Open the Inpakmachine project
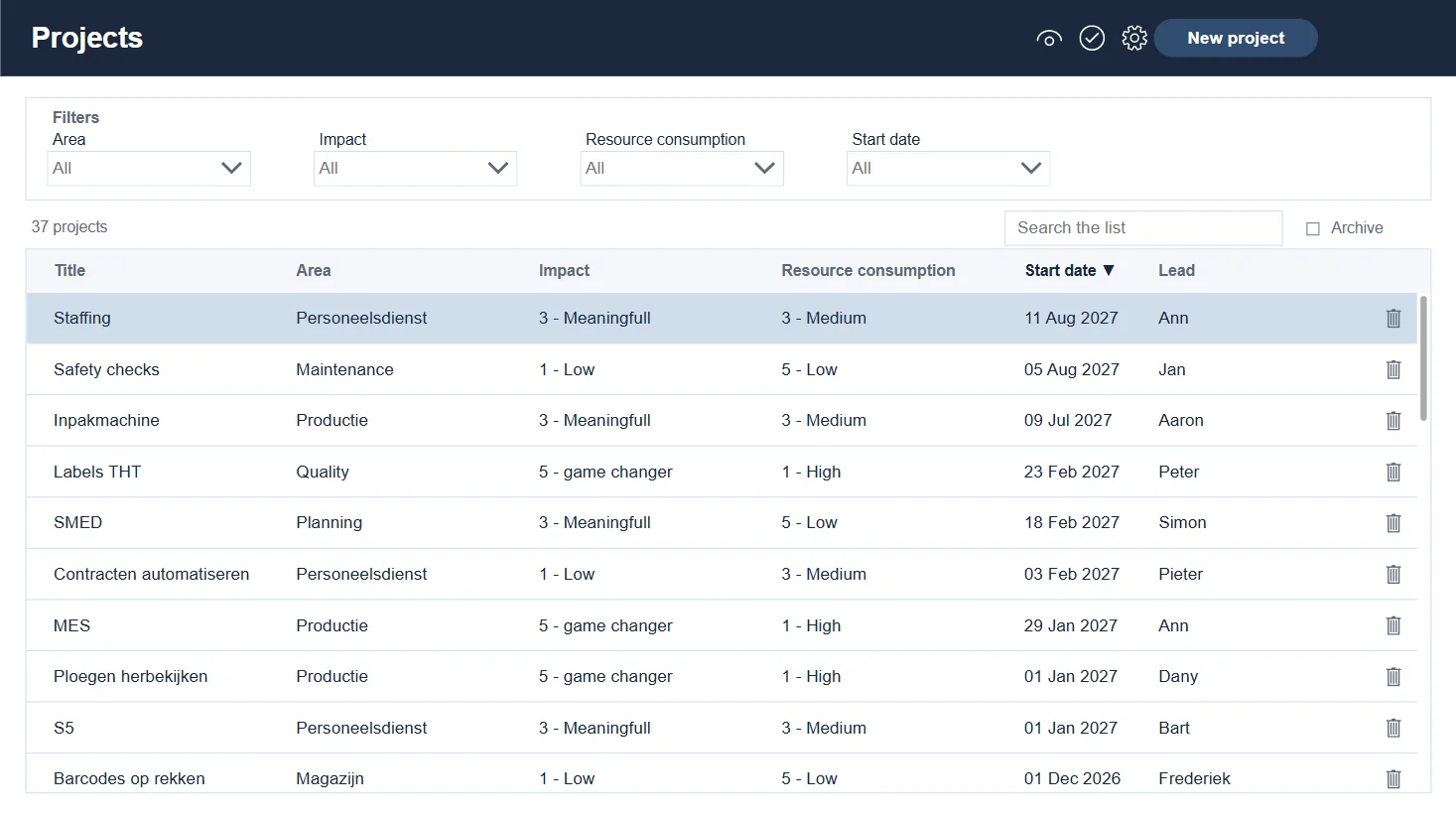 [x=106, y=420]
